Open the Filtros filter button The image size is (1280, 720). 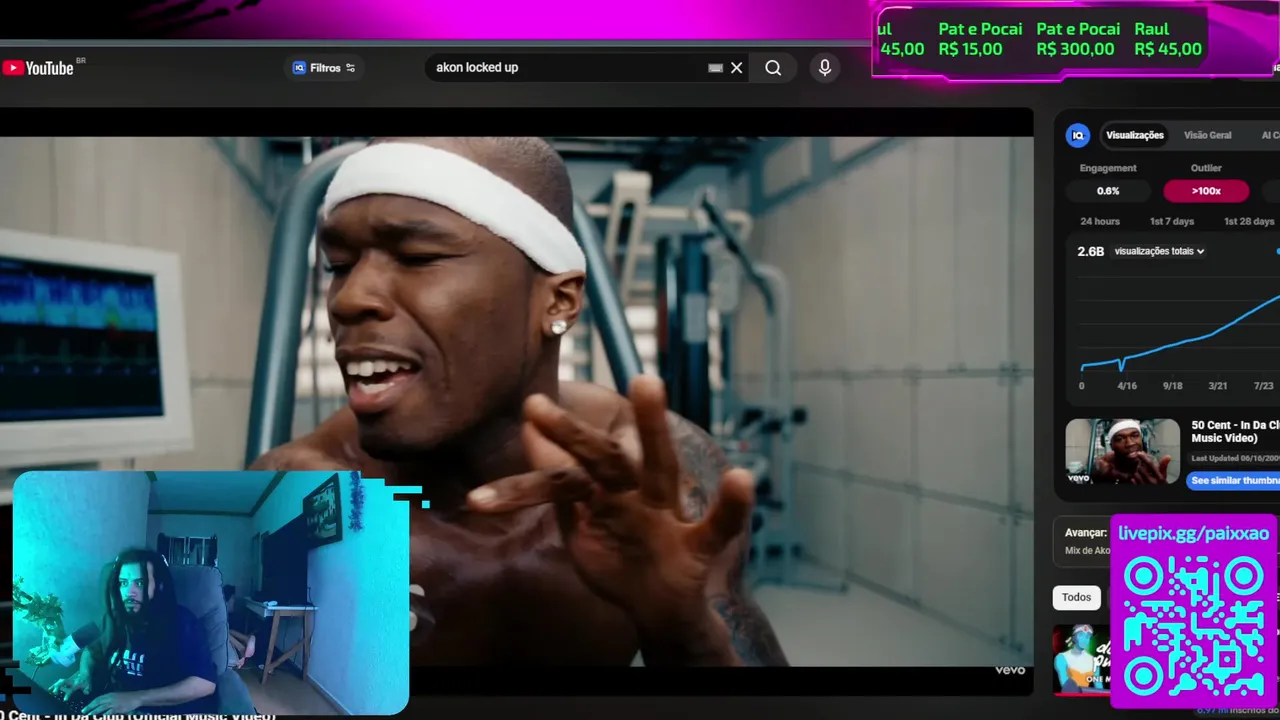point(324,68)
